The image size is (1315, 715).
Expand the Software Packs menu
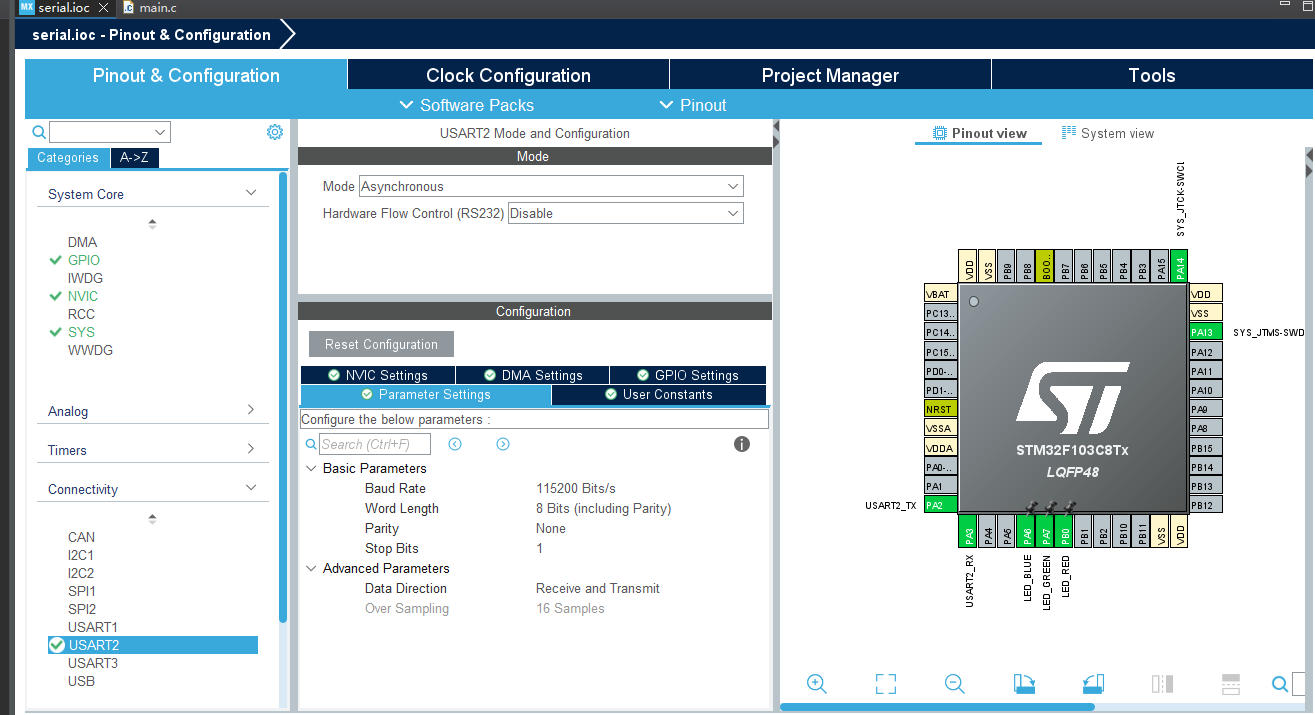tap(466, 105)
